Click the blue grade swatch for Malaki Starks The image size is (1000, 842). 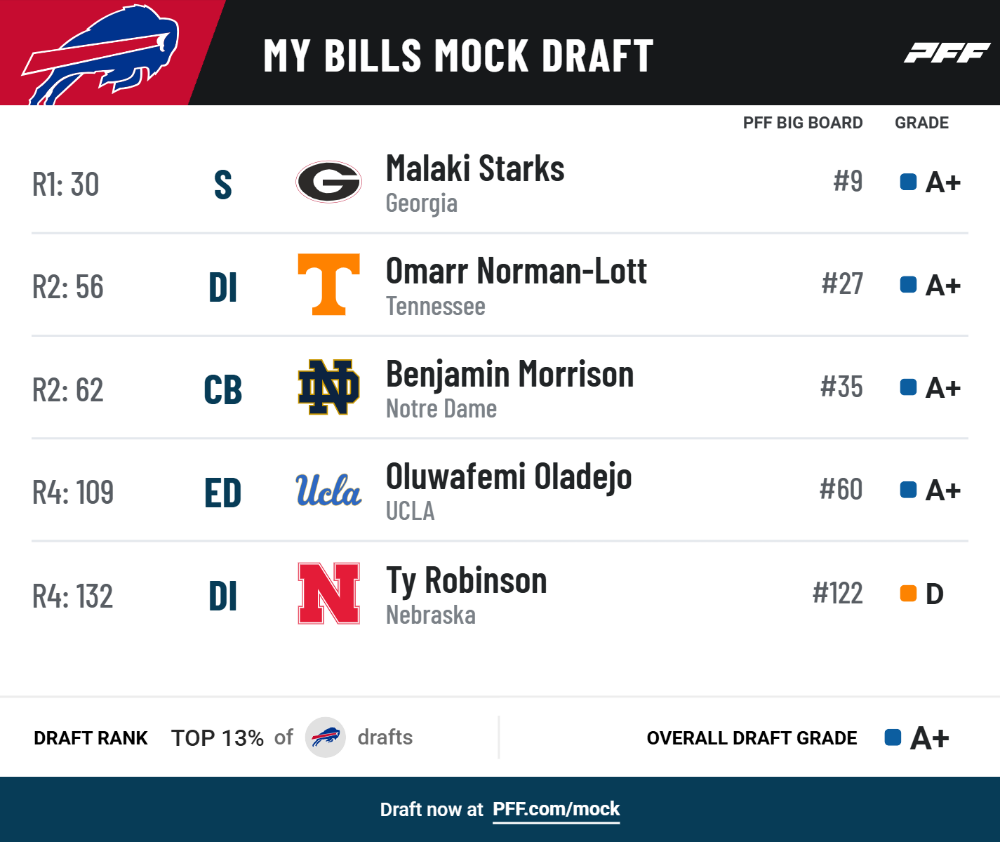point(908,182)
